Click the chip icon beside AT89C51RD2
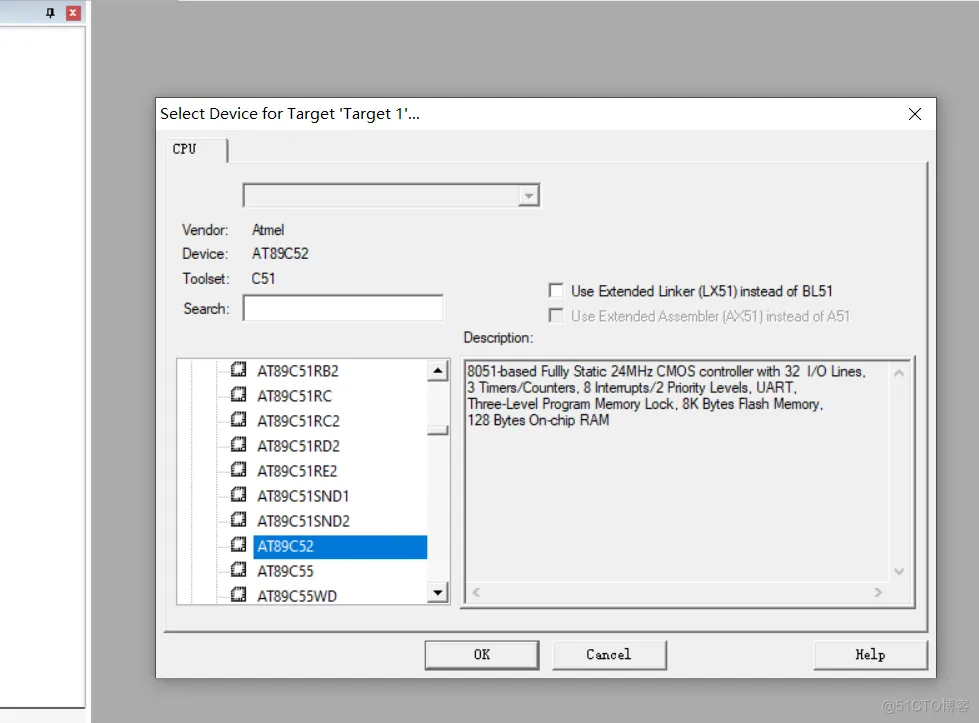Screen dimensions: 979x723 238,445
